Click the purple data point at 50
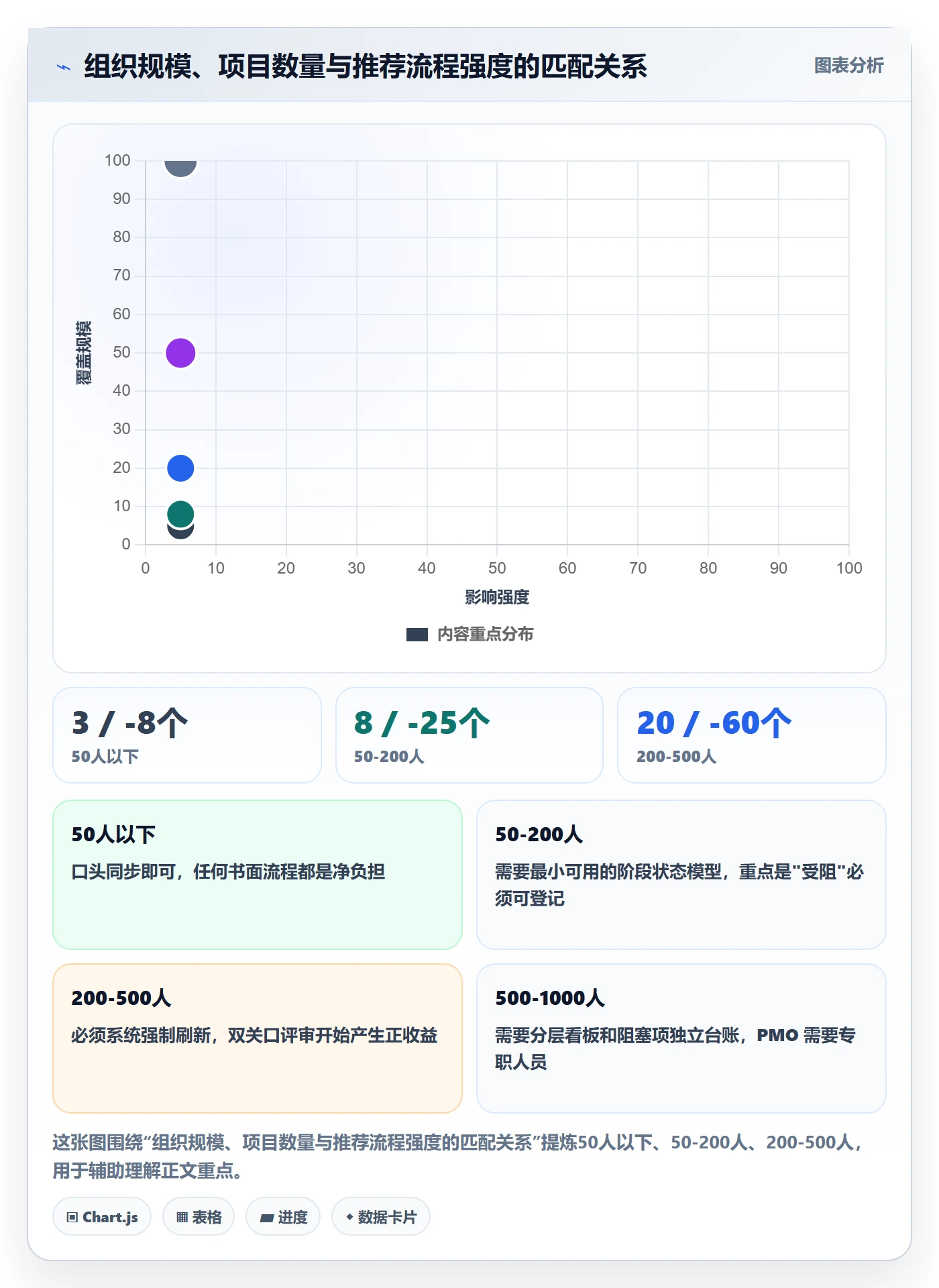 coord(180,353)
